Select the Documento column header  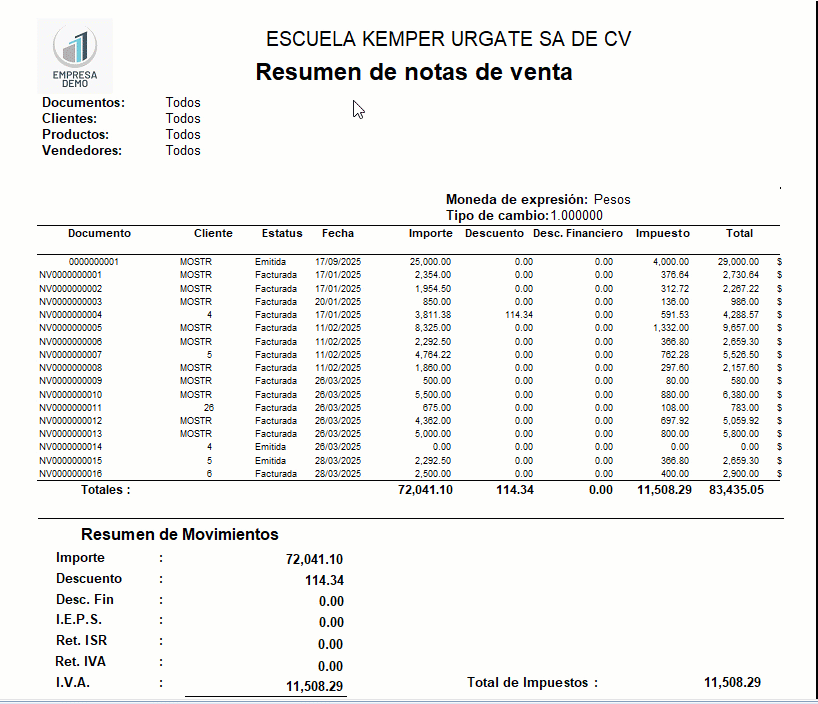(x=99, y=233)
